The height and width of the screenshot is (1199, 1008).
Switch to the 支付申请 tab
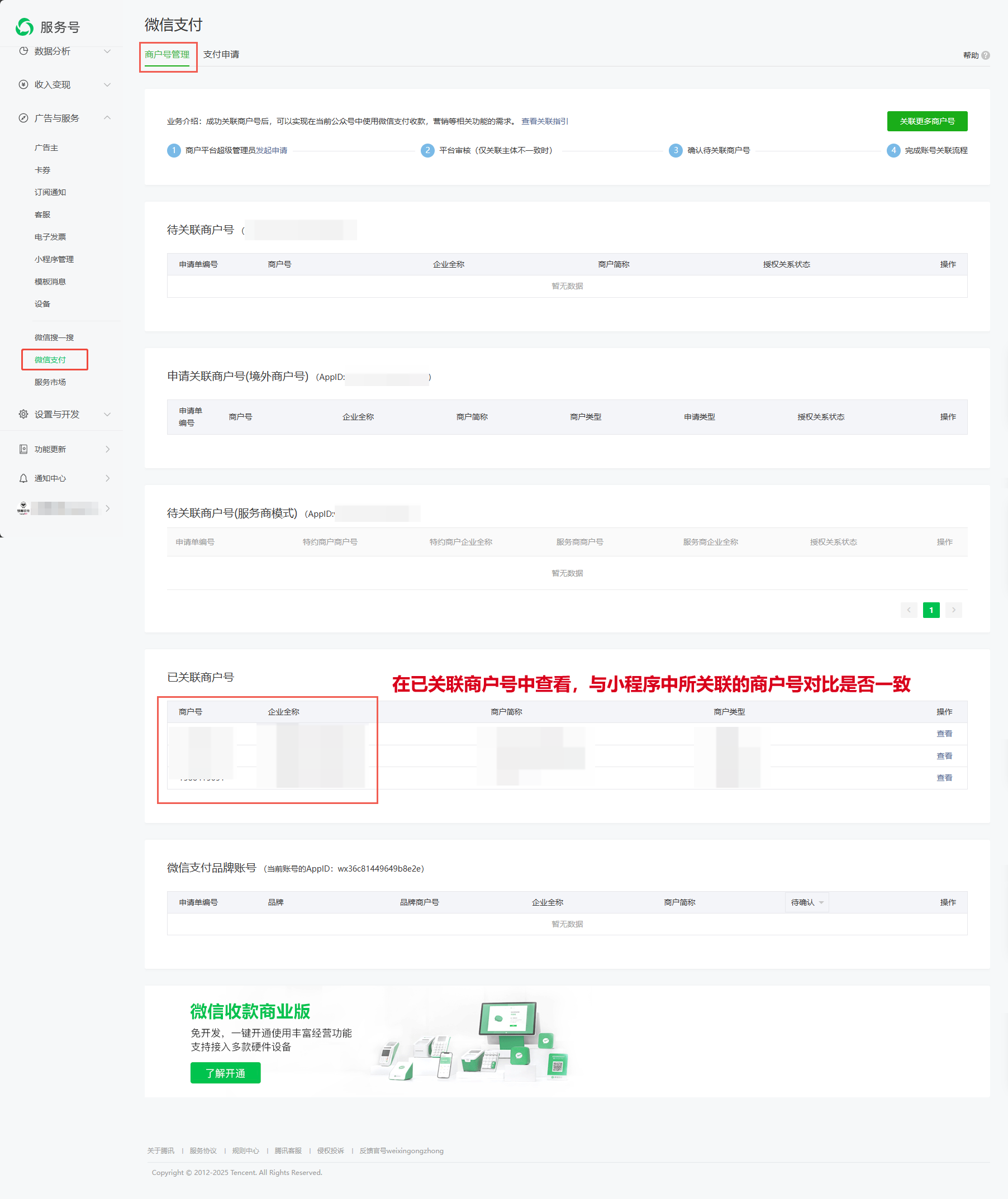point(221,55)
